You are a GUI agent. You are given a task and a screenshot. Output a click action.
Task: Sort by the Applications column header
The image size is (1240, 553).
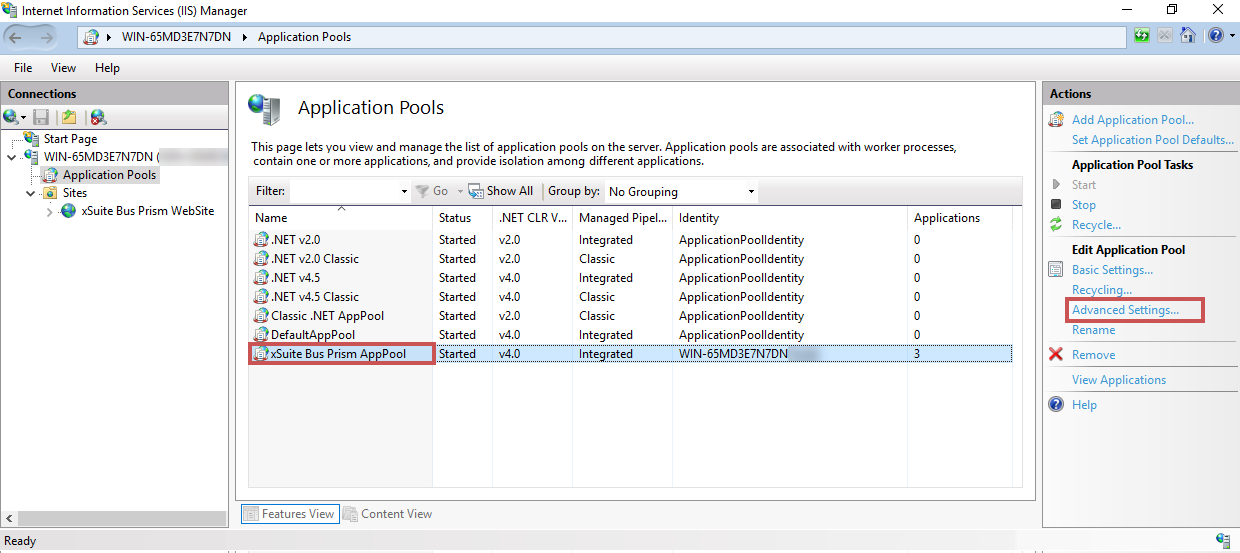pyautogui.click(x=960, y=217)
